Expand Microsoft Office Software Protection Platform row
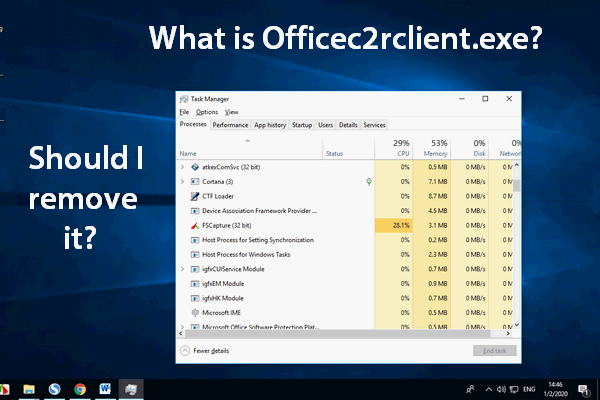Viewport: 600px width, 400px height. click(x=183, y=327)
